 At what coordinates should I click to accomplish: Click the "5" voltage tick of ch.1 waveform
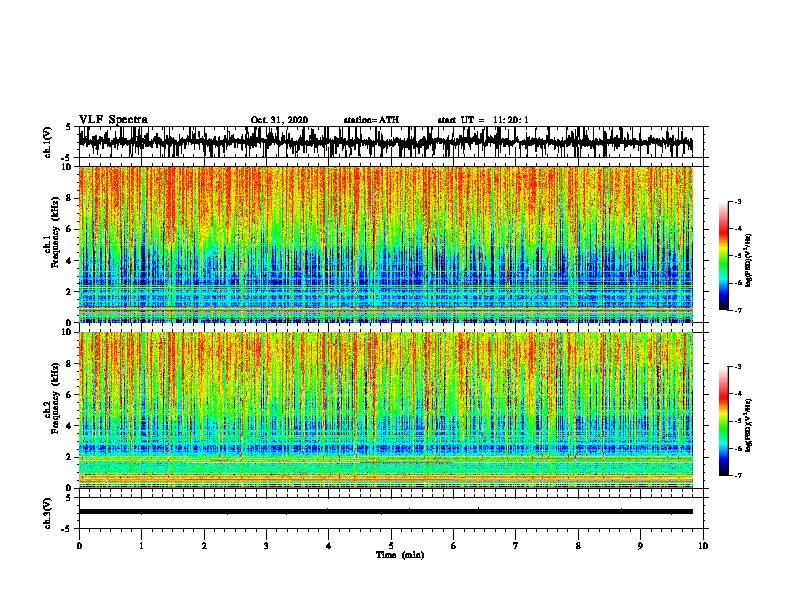click(x=68, y=127)
